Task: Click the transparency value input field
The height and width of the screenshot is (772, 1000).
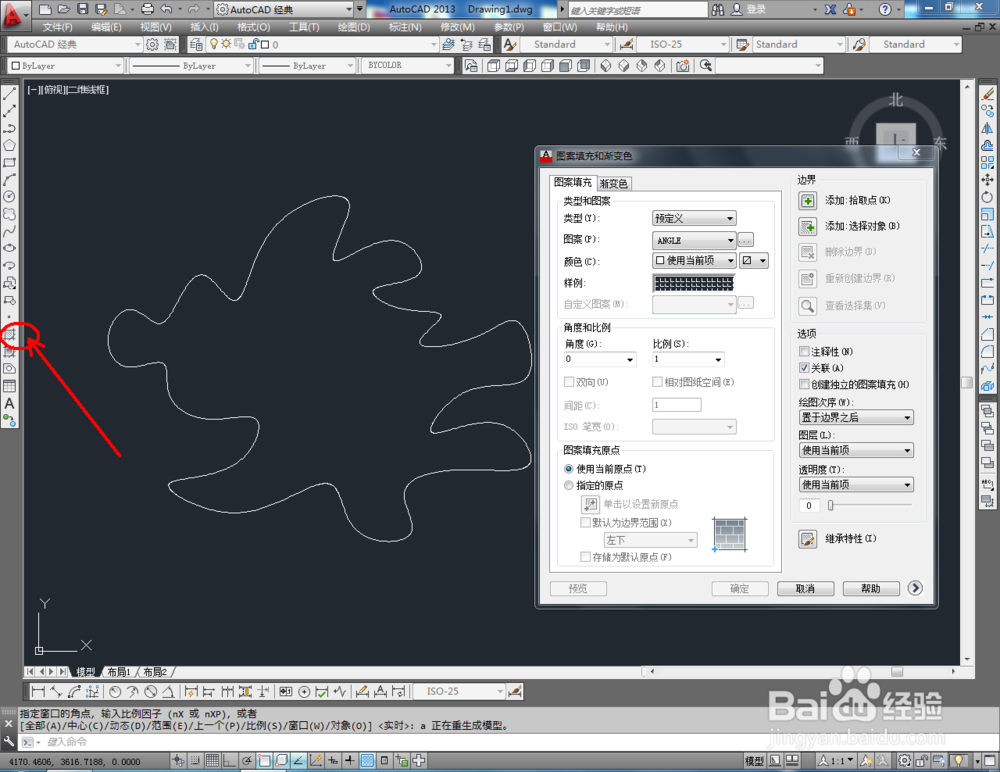Action: 810,505
